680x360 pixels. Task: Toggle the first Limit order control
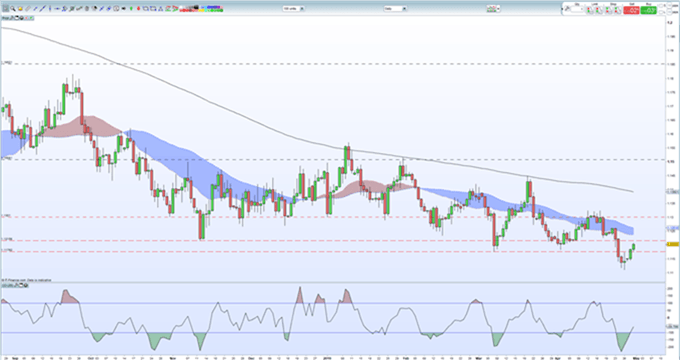pyautogui.click(x=589, y=10)
